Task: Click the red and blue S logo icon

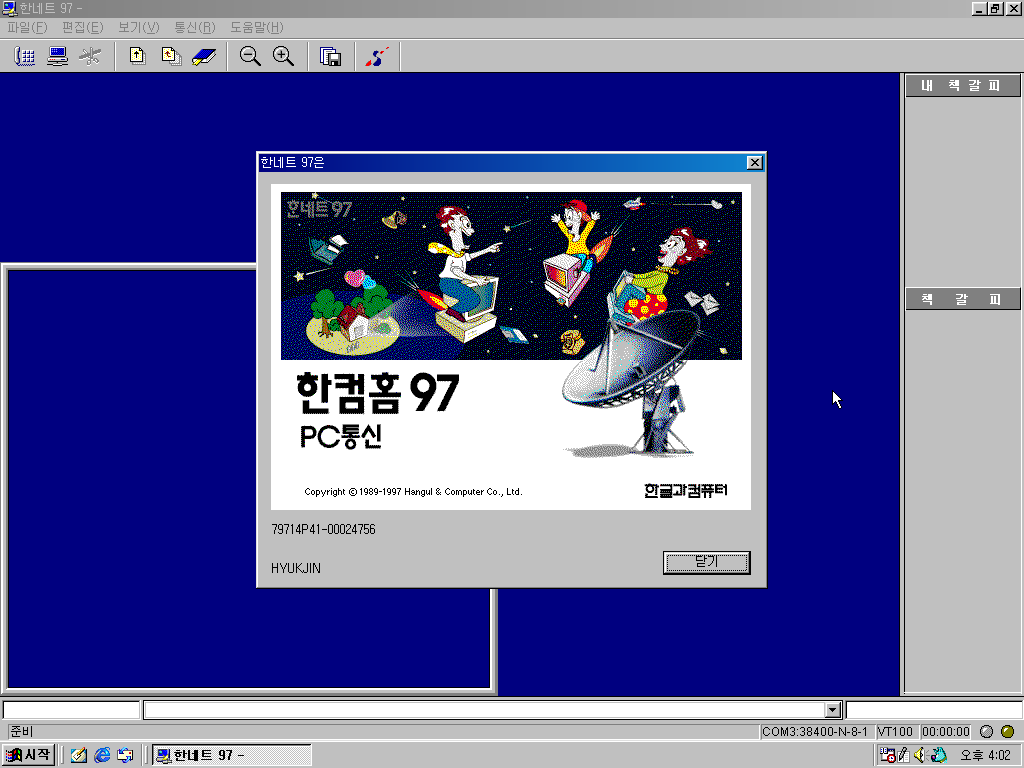Action: 377,56
